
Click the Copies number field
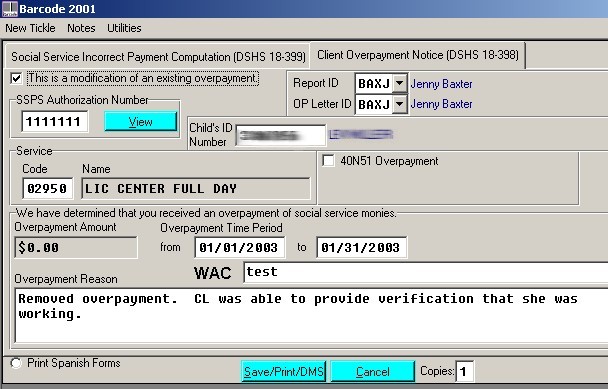465,372
